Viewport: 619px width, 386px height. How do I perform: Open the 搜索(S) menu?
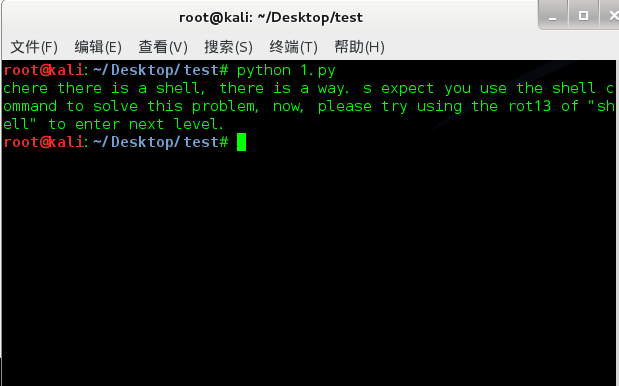point(229,47)
